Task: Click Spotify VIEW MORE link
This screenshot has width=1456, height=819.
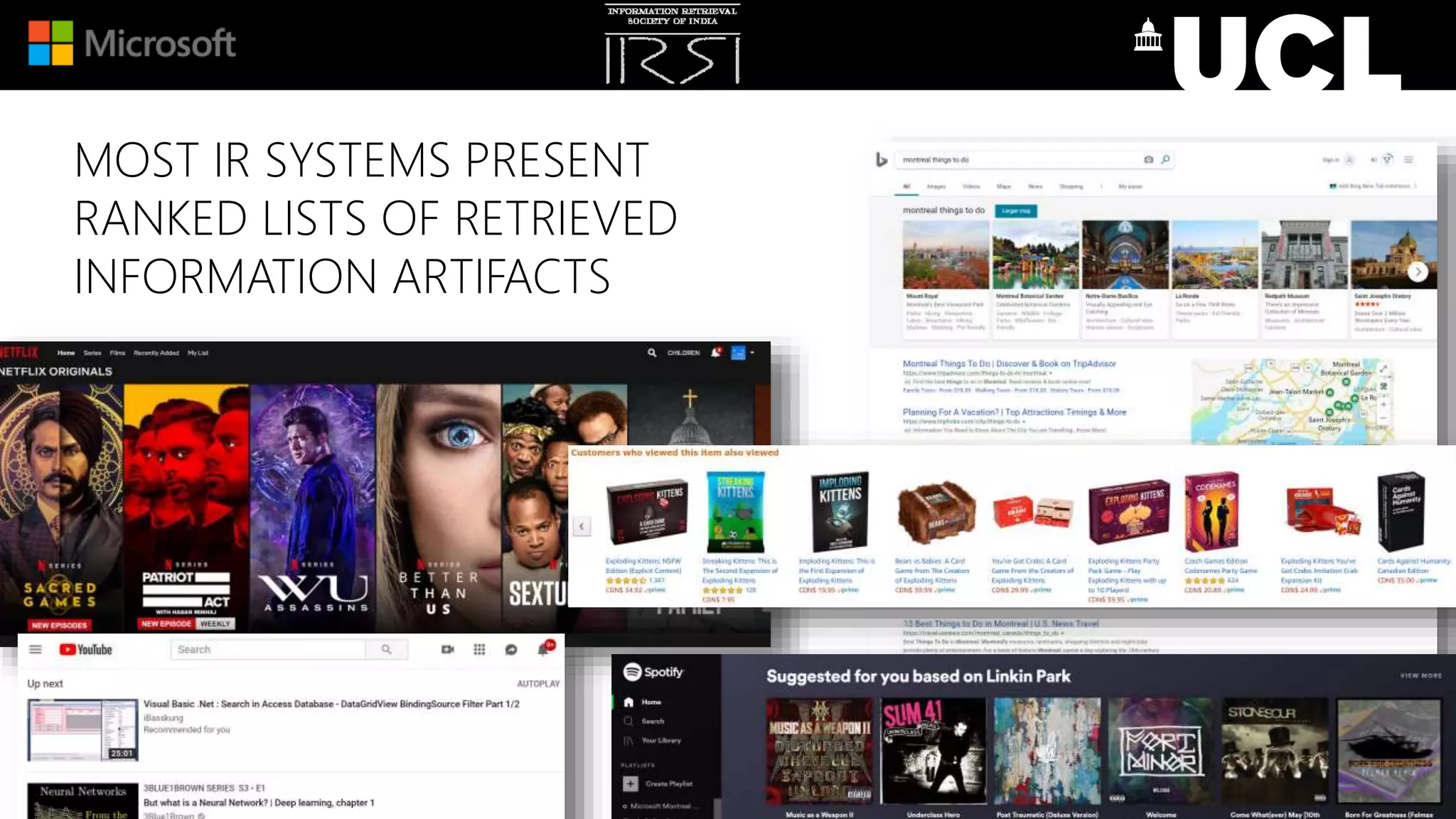Action: 1420,675
